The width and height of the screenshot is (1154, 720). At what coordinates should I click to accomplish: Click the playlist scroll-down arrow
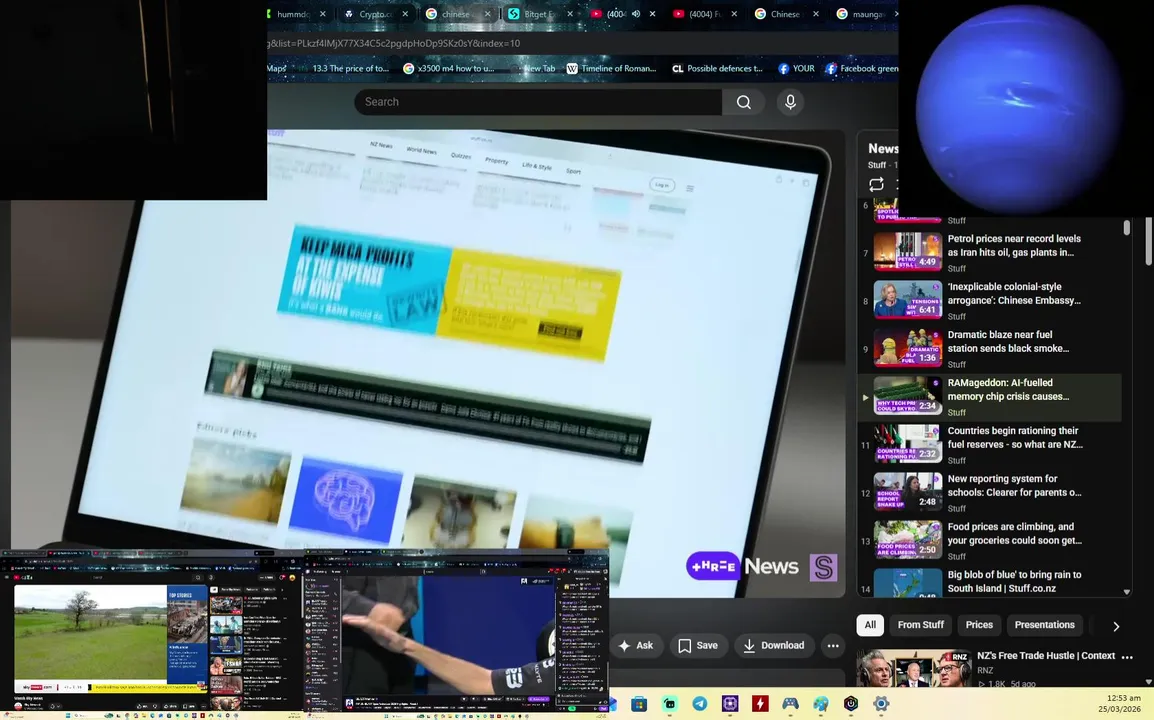tap(1127, 592)
